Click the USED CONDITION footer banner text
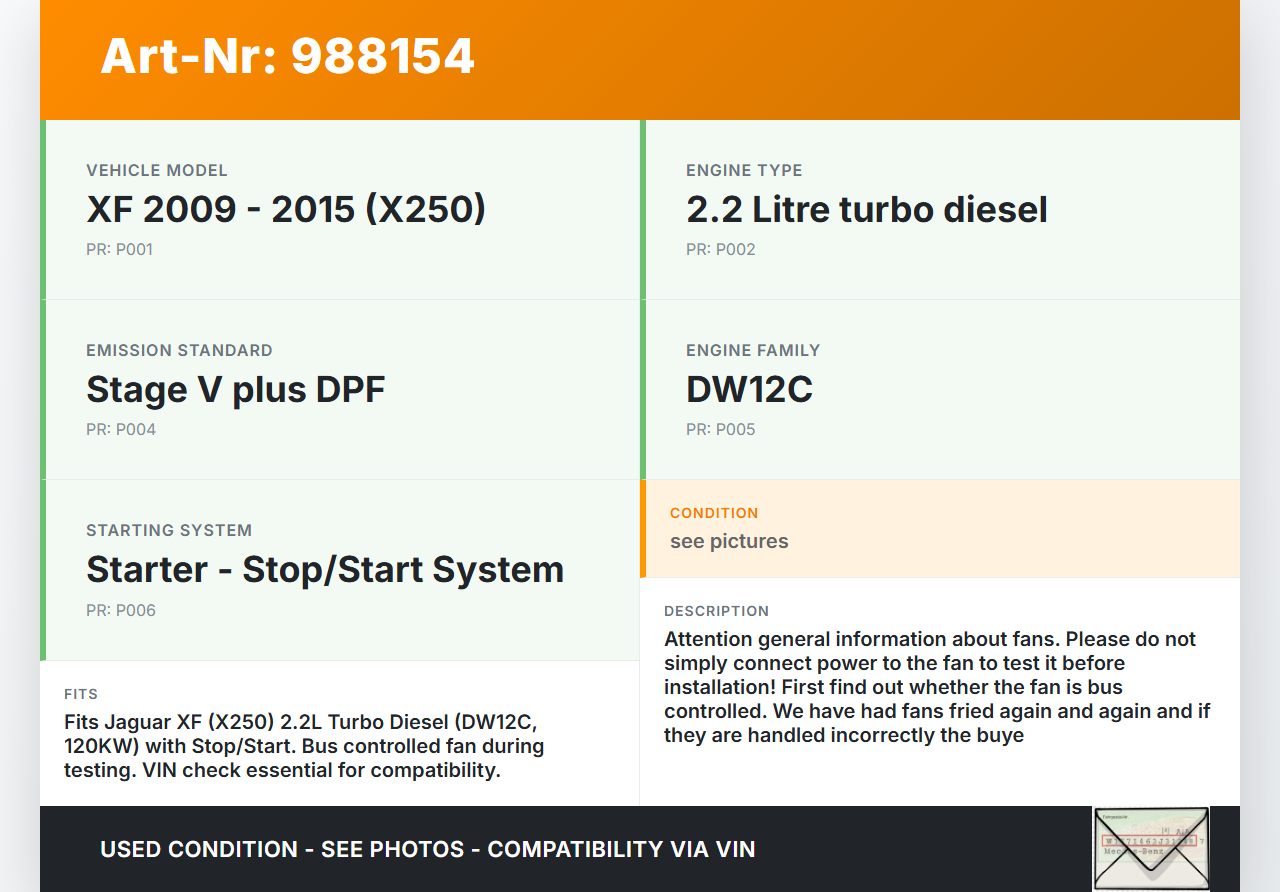 427,849
